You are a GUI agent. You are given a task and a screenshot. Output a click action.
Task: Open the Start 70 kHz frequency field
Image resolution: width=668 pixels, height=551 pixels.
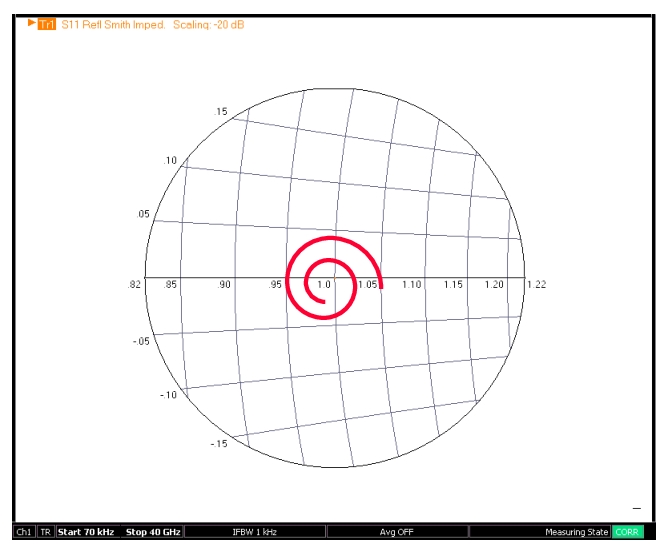click(x=86, y=532)
